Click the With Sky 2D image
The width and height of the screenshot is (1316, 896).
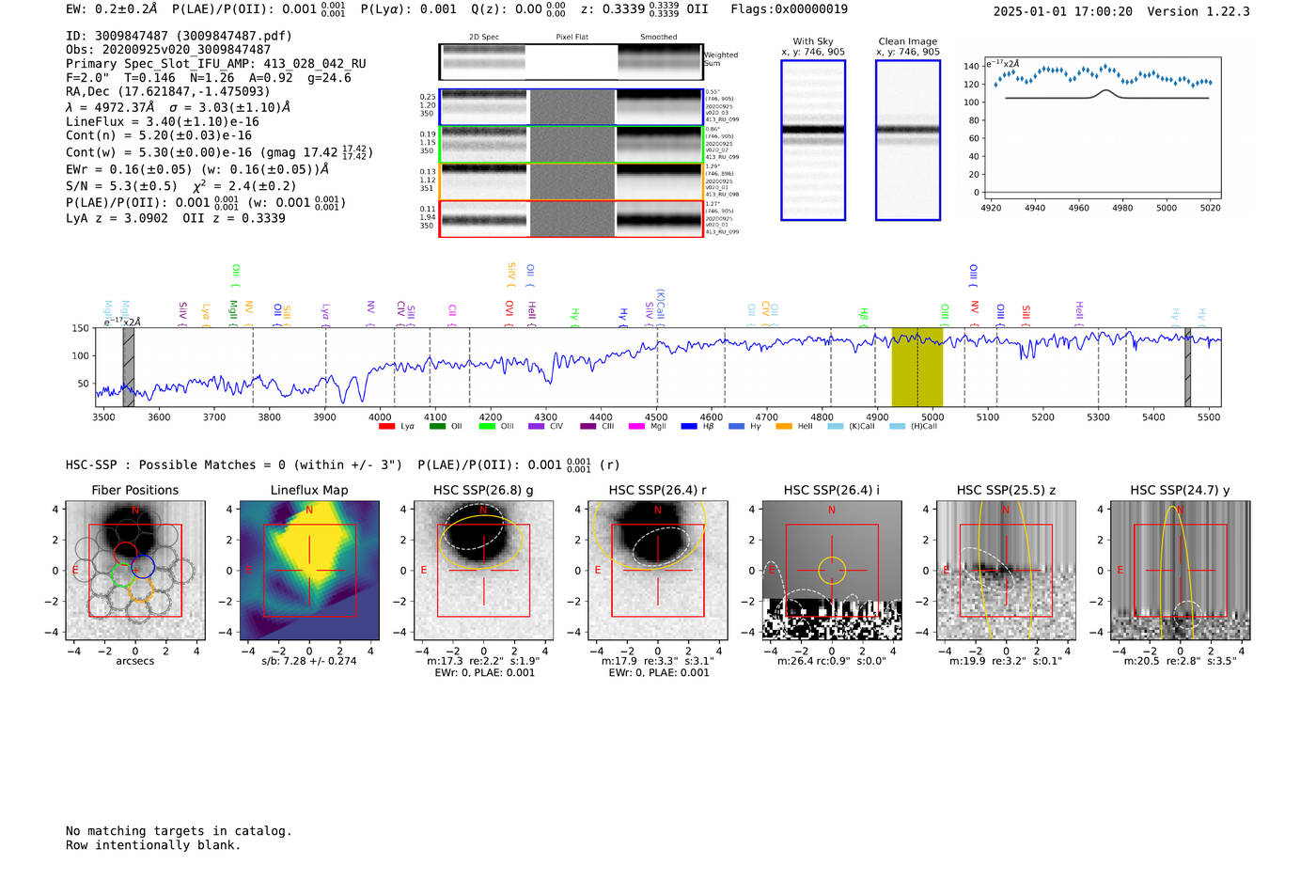(x=813, y=140)
